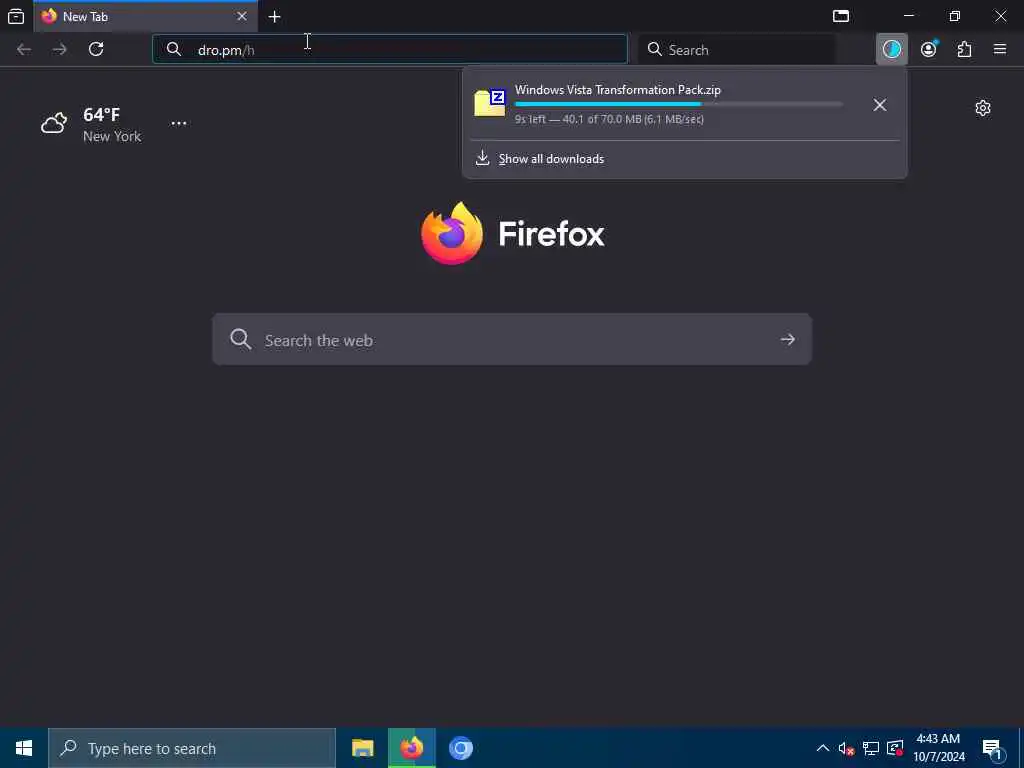This screenshot has height=768, width=1024.
Task: Click the taskbar clock showing 4:43 AM
Action: (938, 748)
